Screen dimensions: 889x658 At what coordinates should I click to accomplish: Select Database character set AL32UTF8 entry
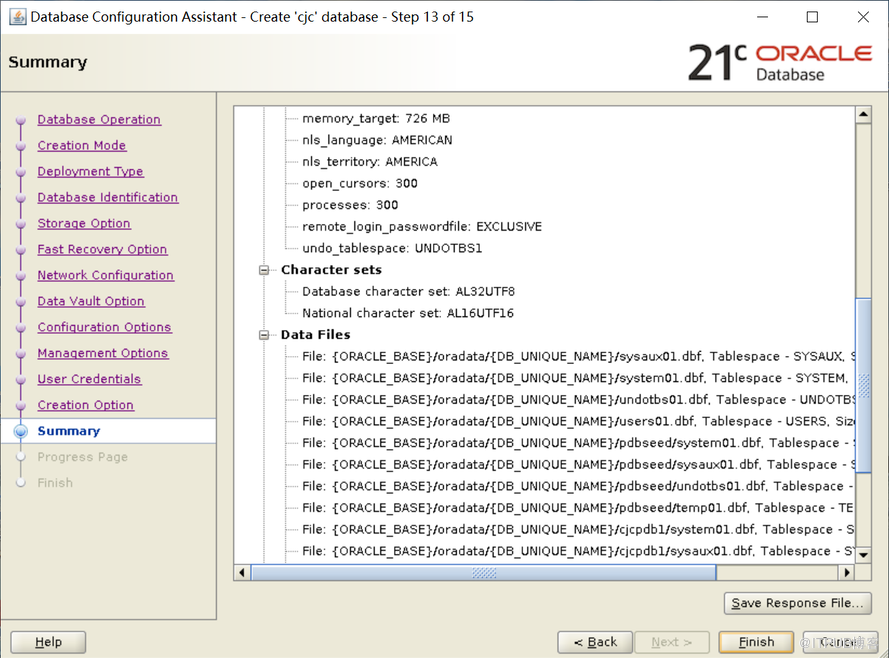(410, 291)
